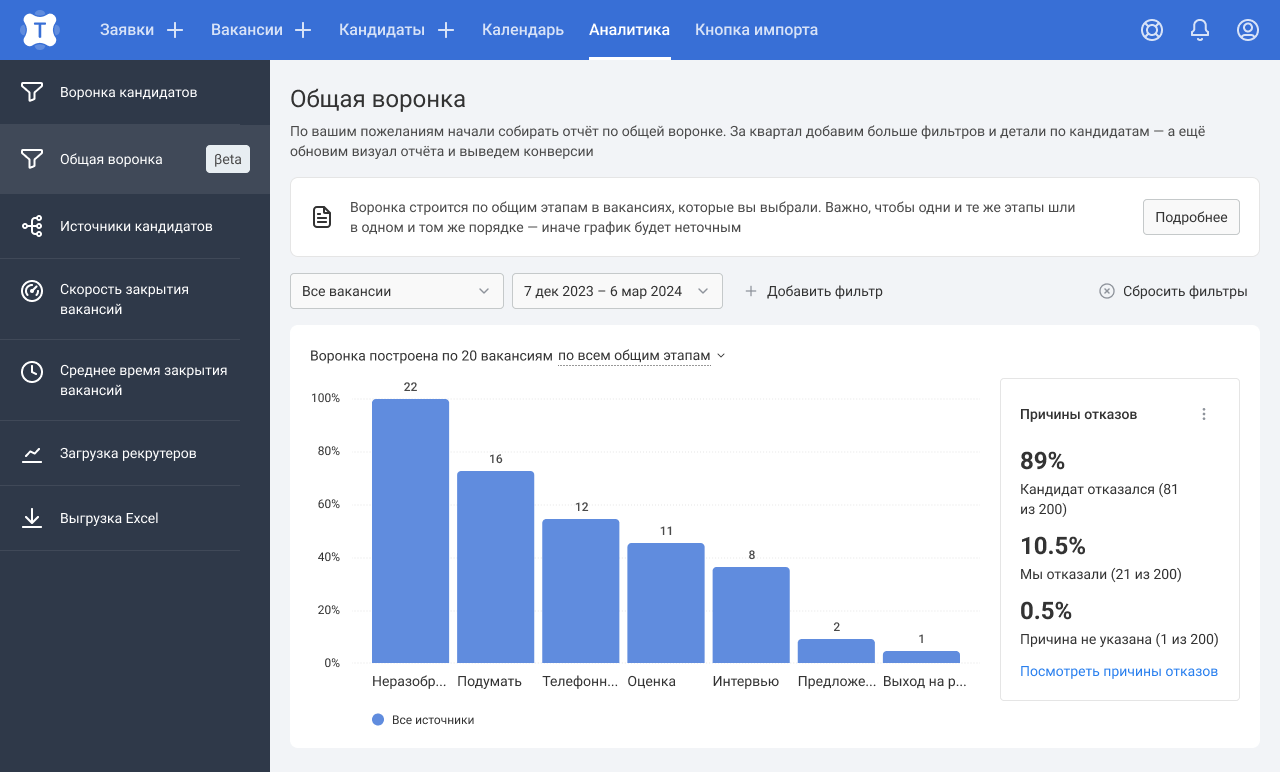Click chart line icon beside Загрузка рекрутеров

coord(32,454)
